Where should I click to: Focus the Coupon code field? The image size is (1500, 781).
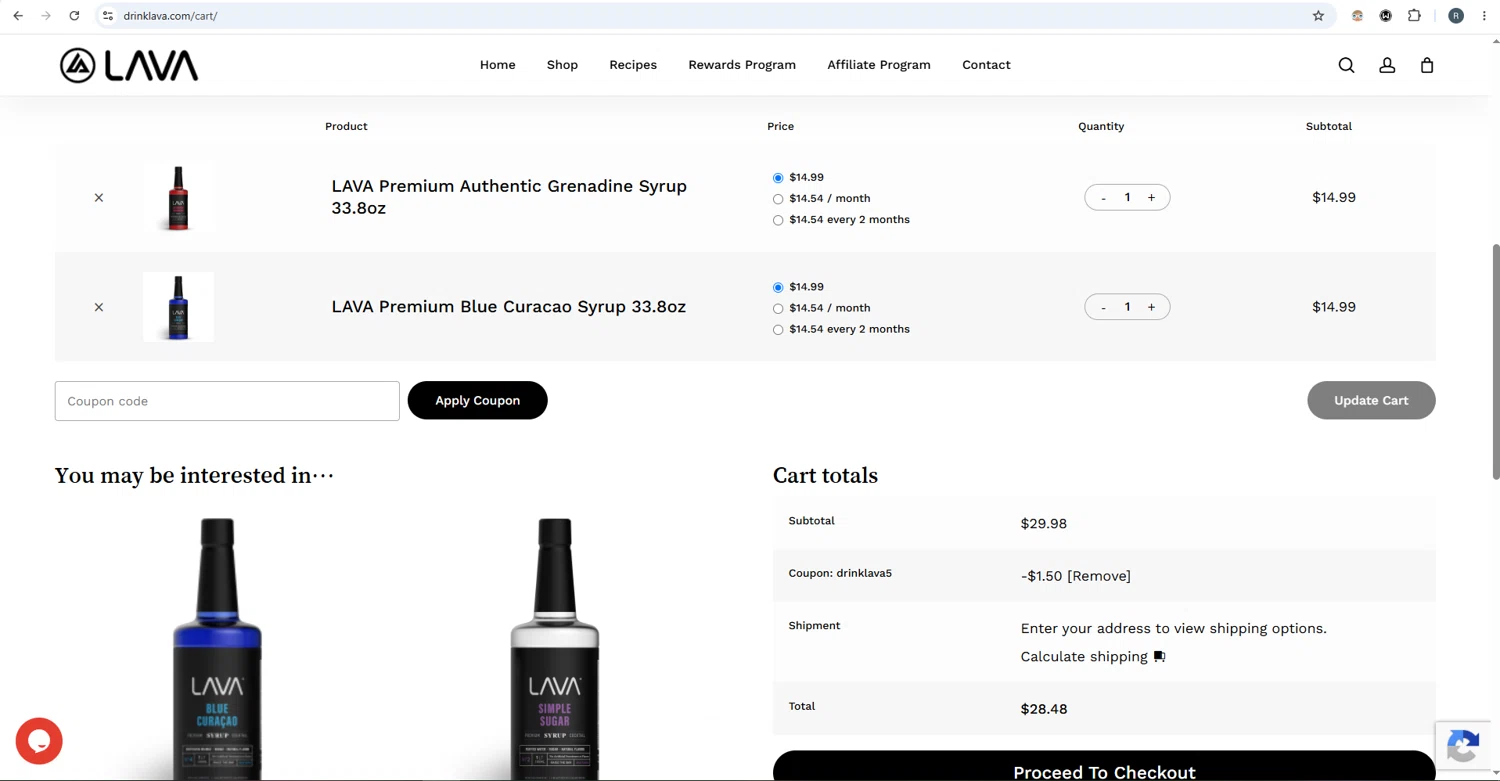(x=227, y=401)
